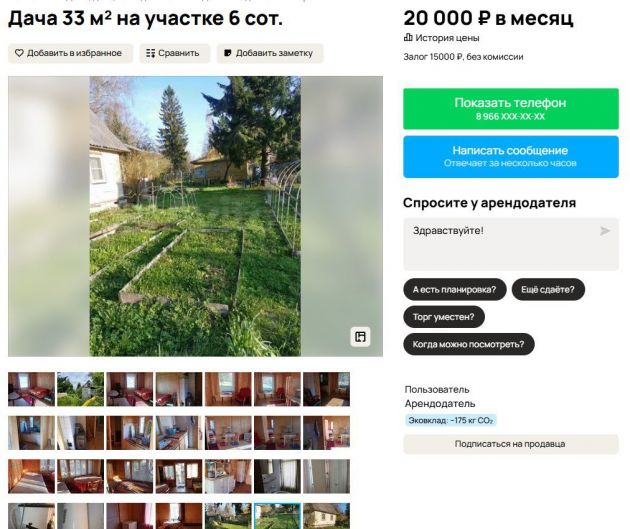Image resolution: width=630 pixels, height=529 pixels.
Task: Click the send arrow in the message box
Action: [x=605, y=231]
